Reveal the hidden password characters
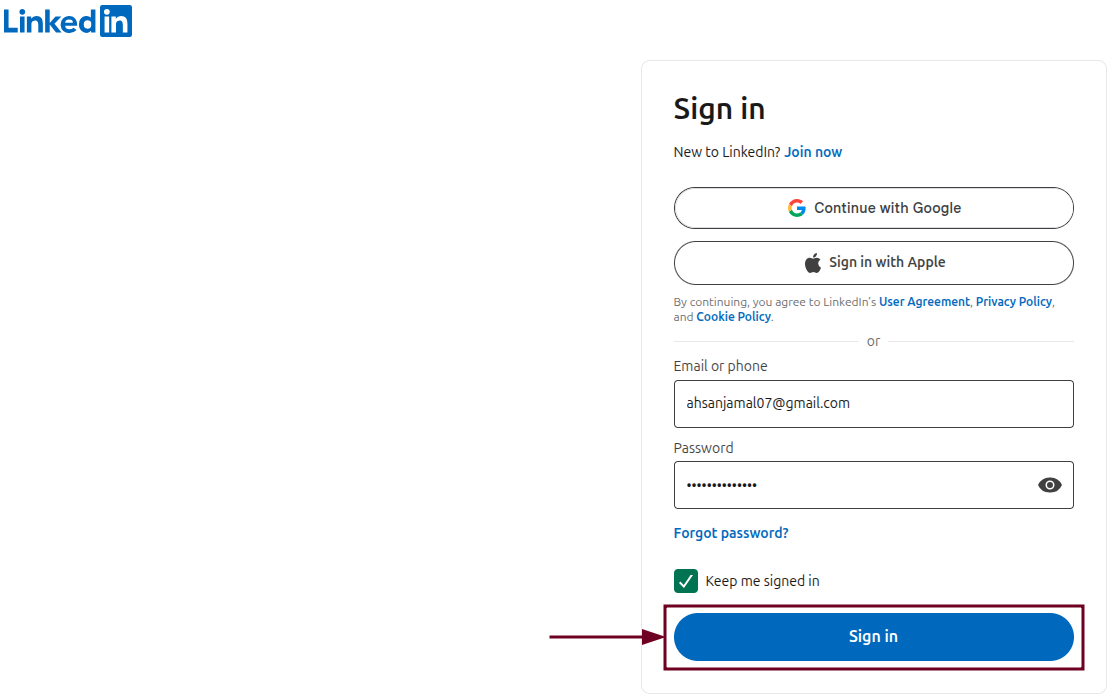 [1049, 485]
